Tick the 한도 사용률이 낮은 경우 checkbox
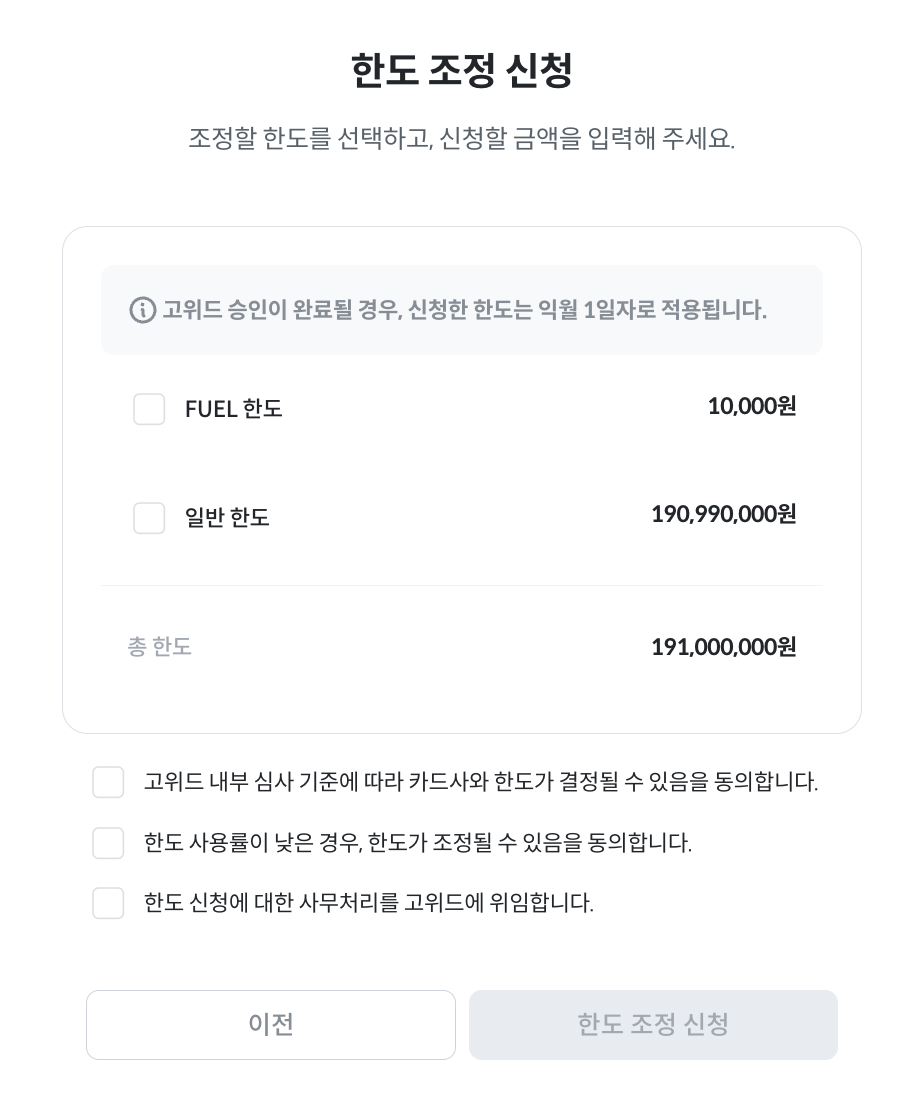This screenshot has height=1098, width=924. [x=108, y=843]
